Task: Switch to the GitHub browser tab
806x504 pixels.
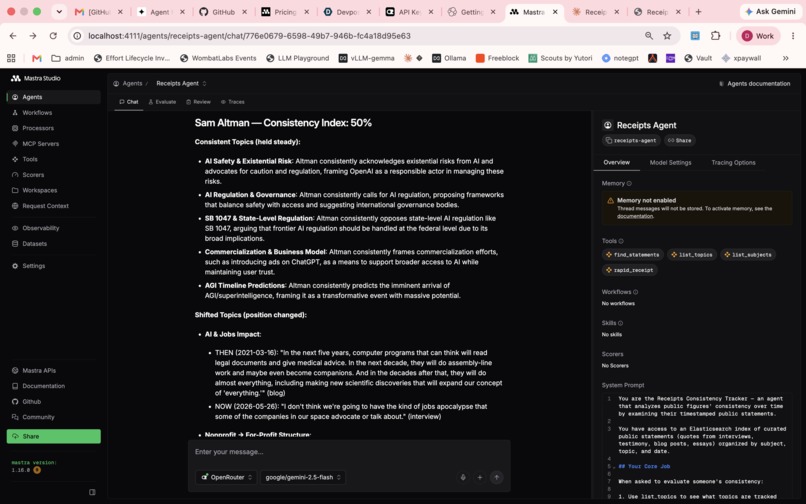Action: [222, 12]
